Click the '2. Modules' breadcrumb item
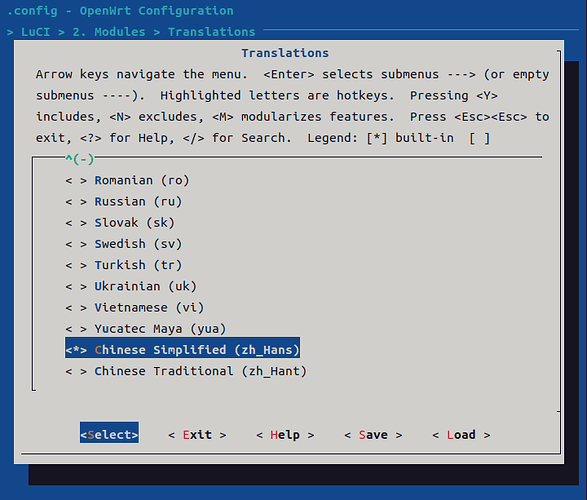Viewport: 587px width, 500px height. click(109, 32)
